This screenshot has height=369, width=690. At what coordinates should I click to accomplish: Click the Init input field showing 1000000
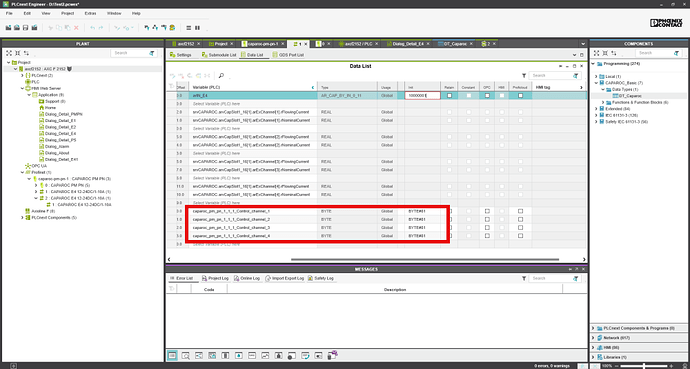pyautogui.click(x=422, y=95)
